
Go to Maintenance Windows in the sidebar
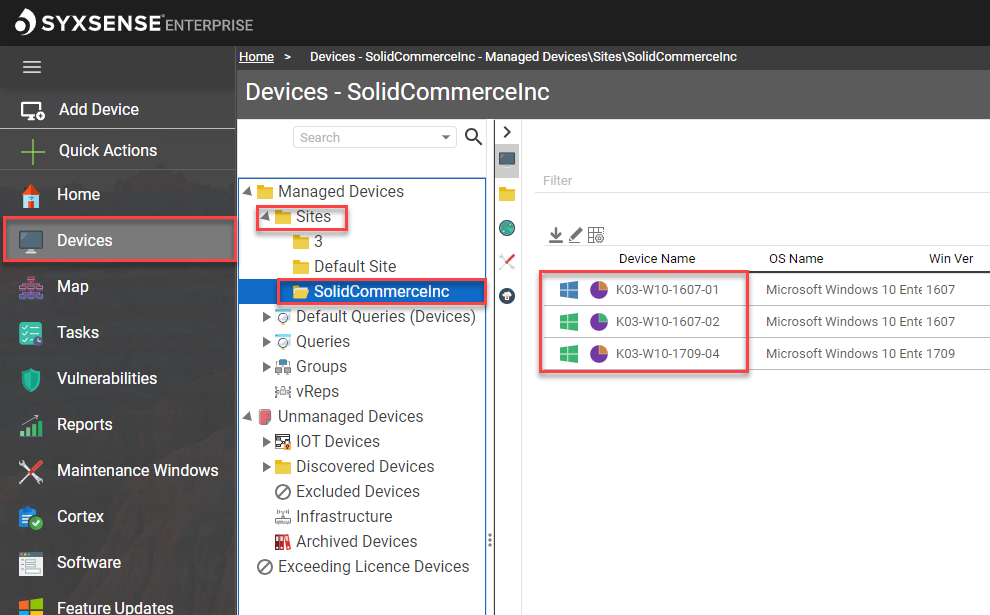137,470
